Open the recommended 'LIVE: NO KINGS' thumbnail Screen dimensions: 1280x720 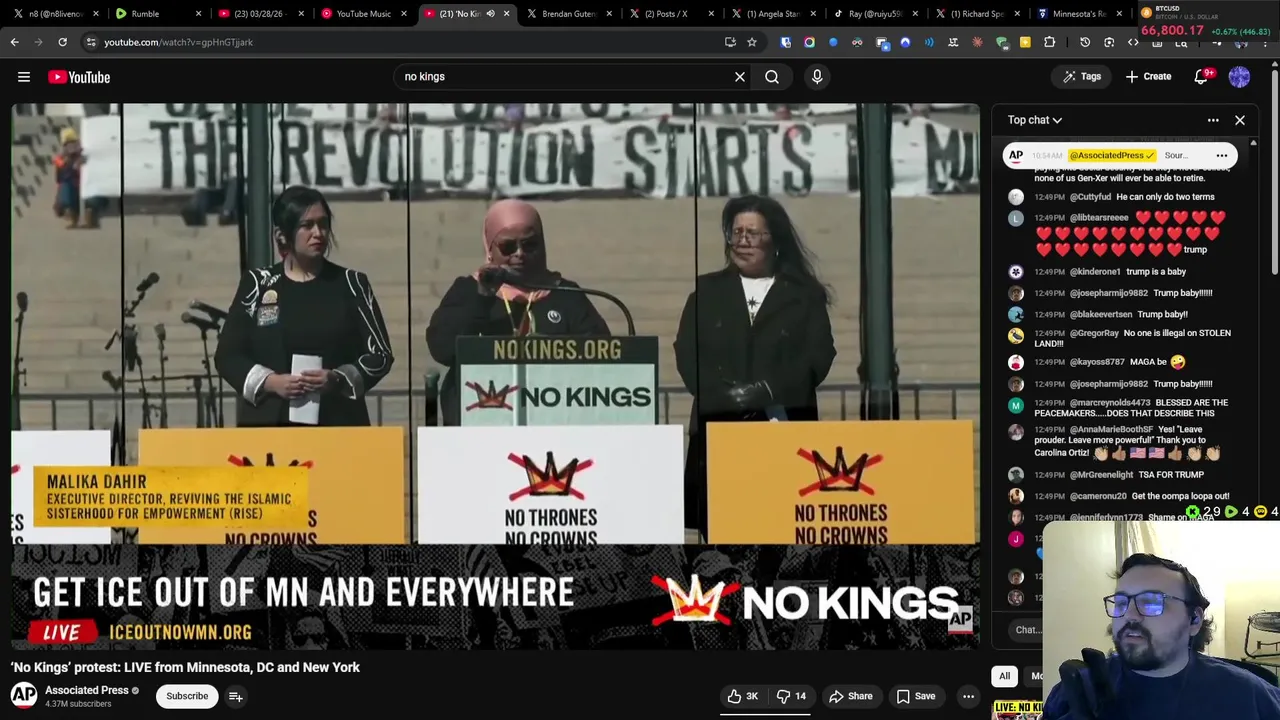(x=1017, y=711)
